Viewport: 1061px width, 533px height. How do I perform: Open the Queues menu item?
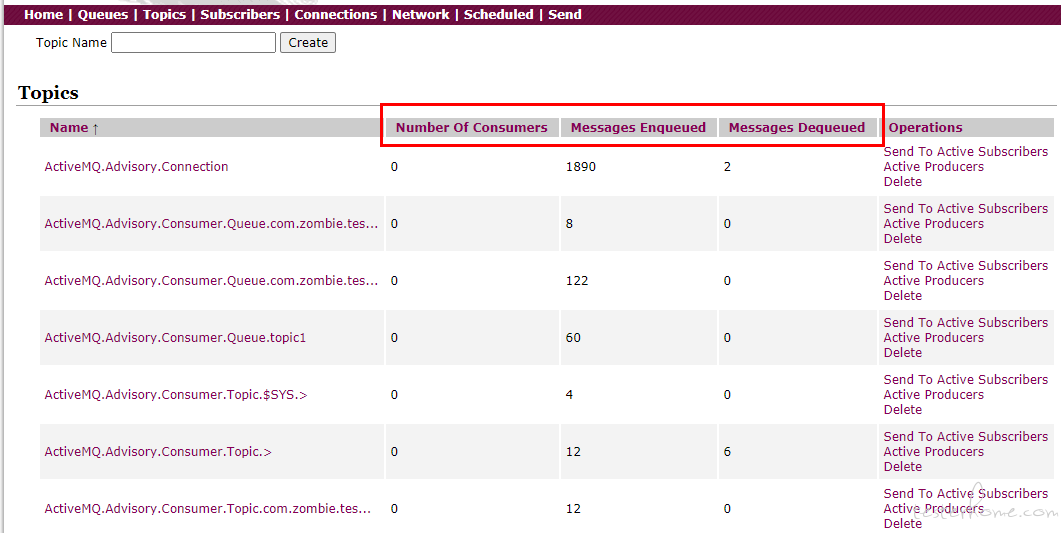[103, 14]
